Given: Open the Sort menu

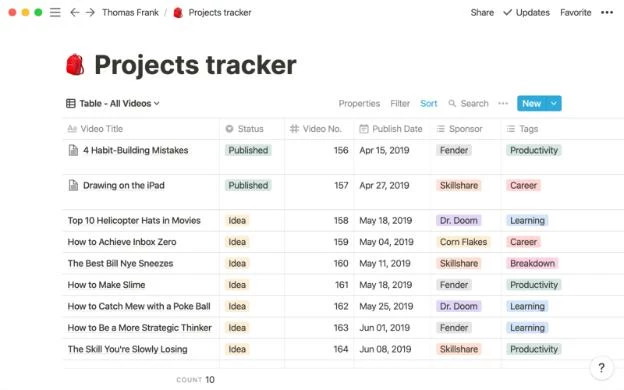Looking at the screenshot, I should click(429, 103).
